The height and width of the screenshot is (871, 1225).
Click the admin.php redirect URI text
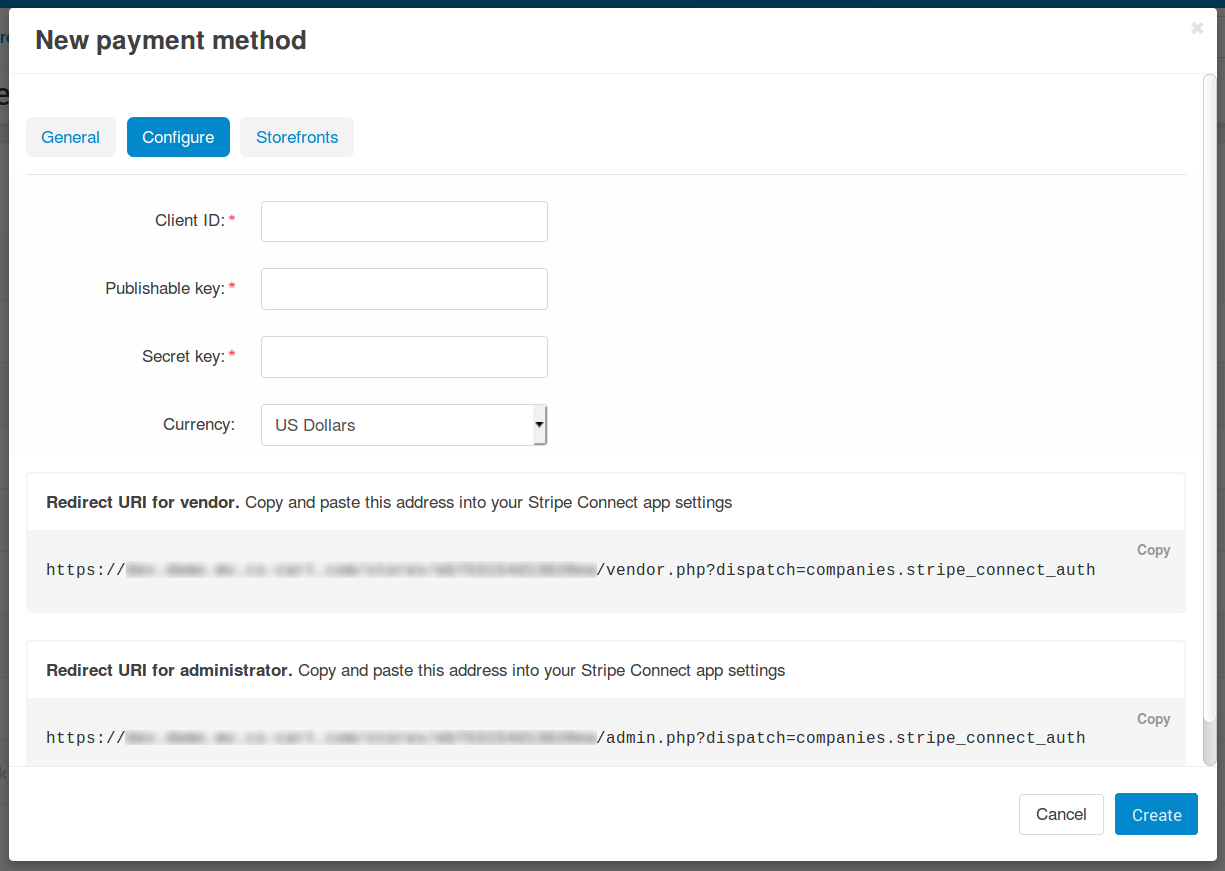(x=566, y=739)
